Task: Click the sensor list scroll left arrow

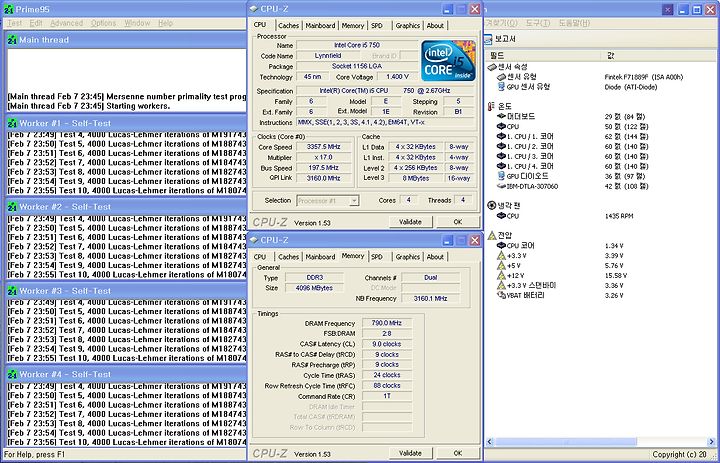Action: [489, 441]
